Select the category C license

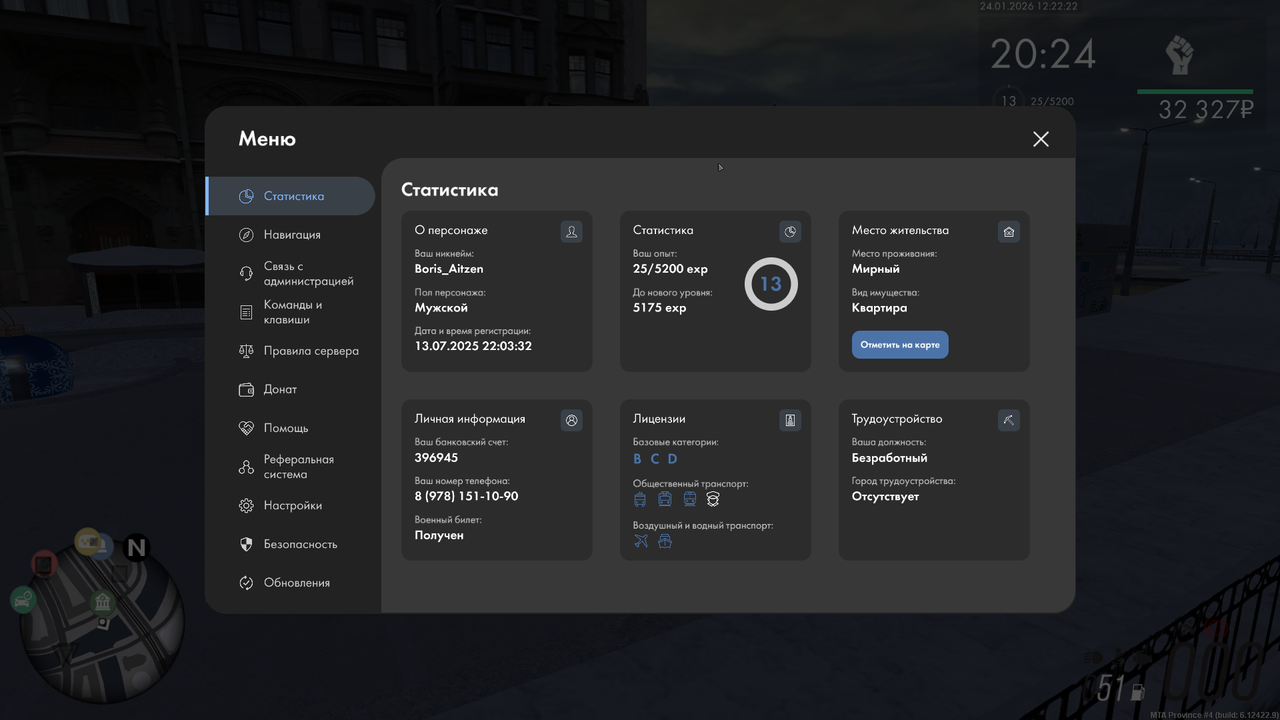pyautogui.click(x=655, y=459)
